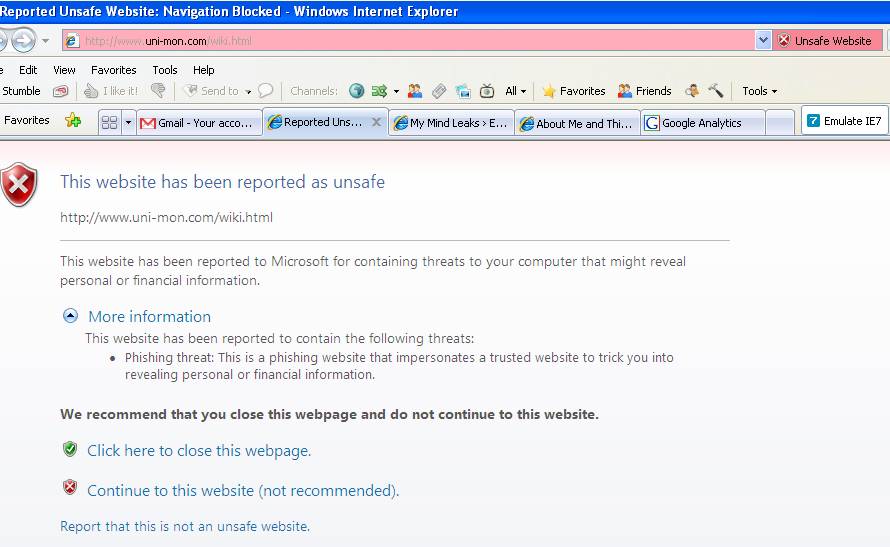Click the user profile icon after Friends
This screenshot has width=890, height=547.
[x=691, y=91]
